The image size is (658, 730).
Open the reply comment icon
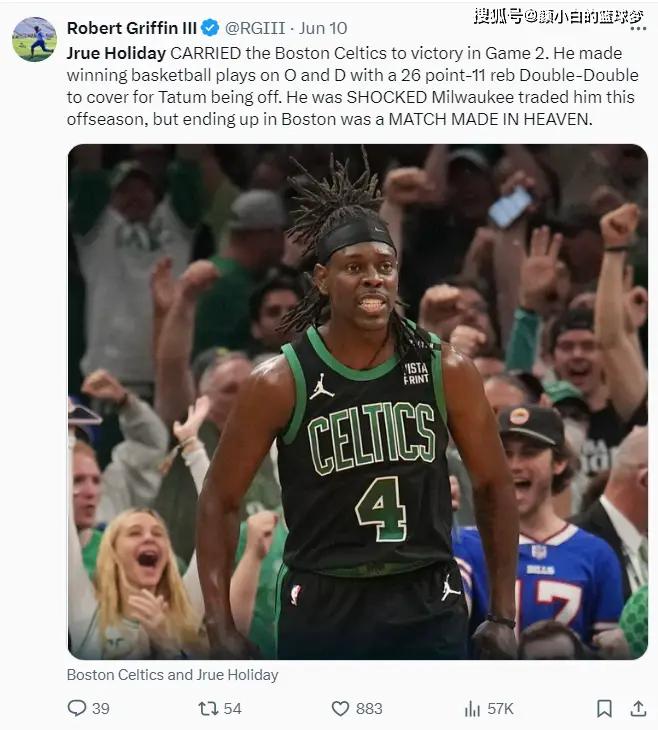click(77, 708)
